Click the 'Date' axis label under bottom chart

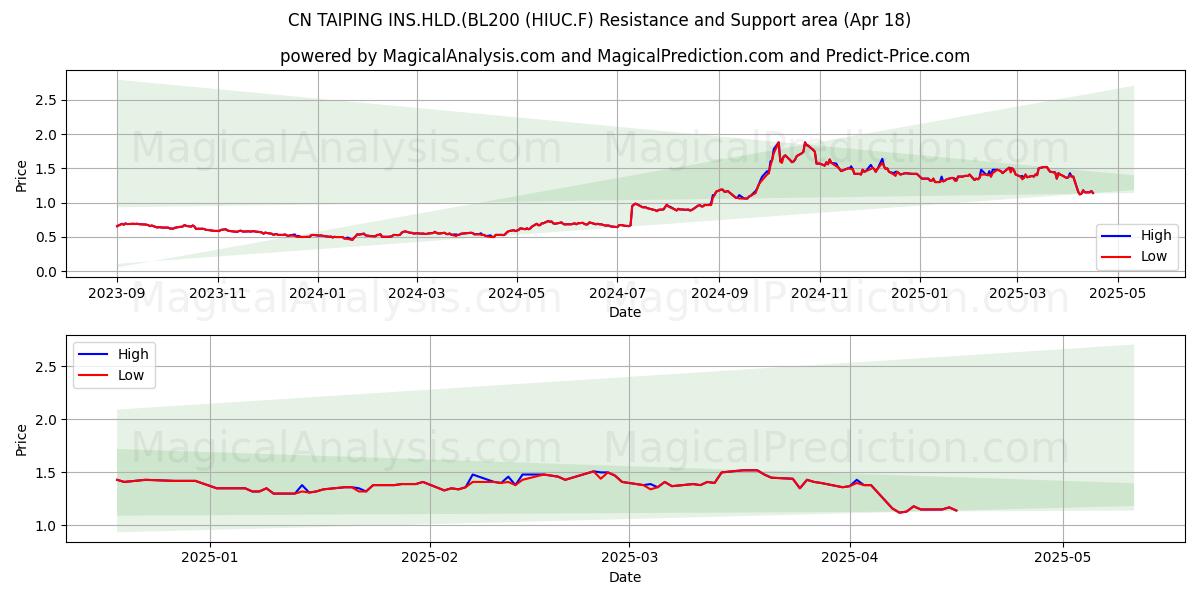[x=625, y=577]
